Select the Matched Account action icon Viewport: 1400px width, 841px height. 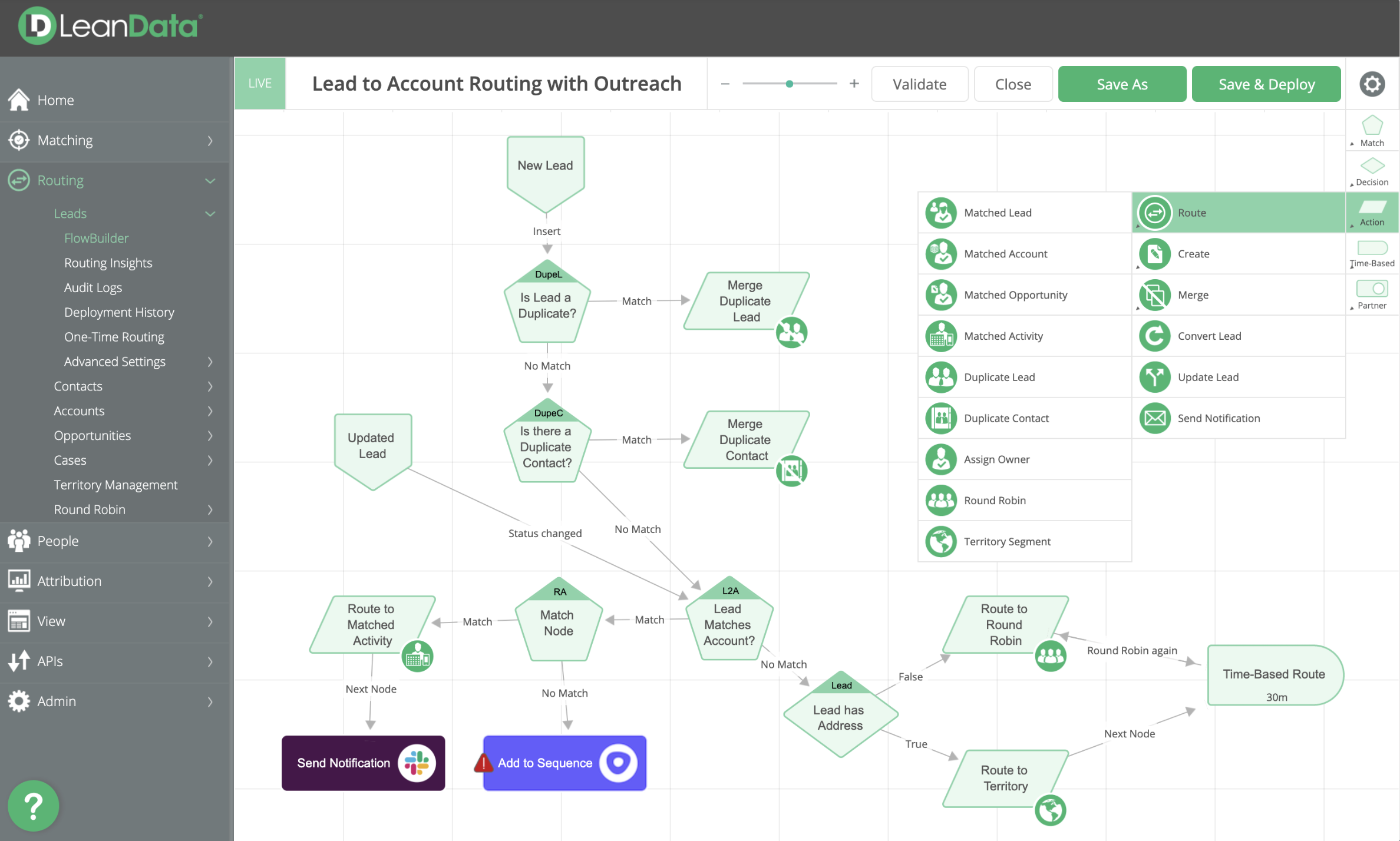point(941,254)
